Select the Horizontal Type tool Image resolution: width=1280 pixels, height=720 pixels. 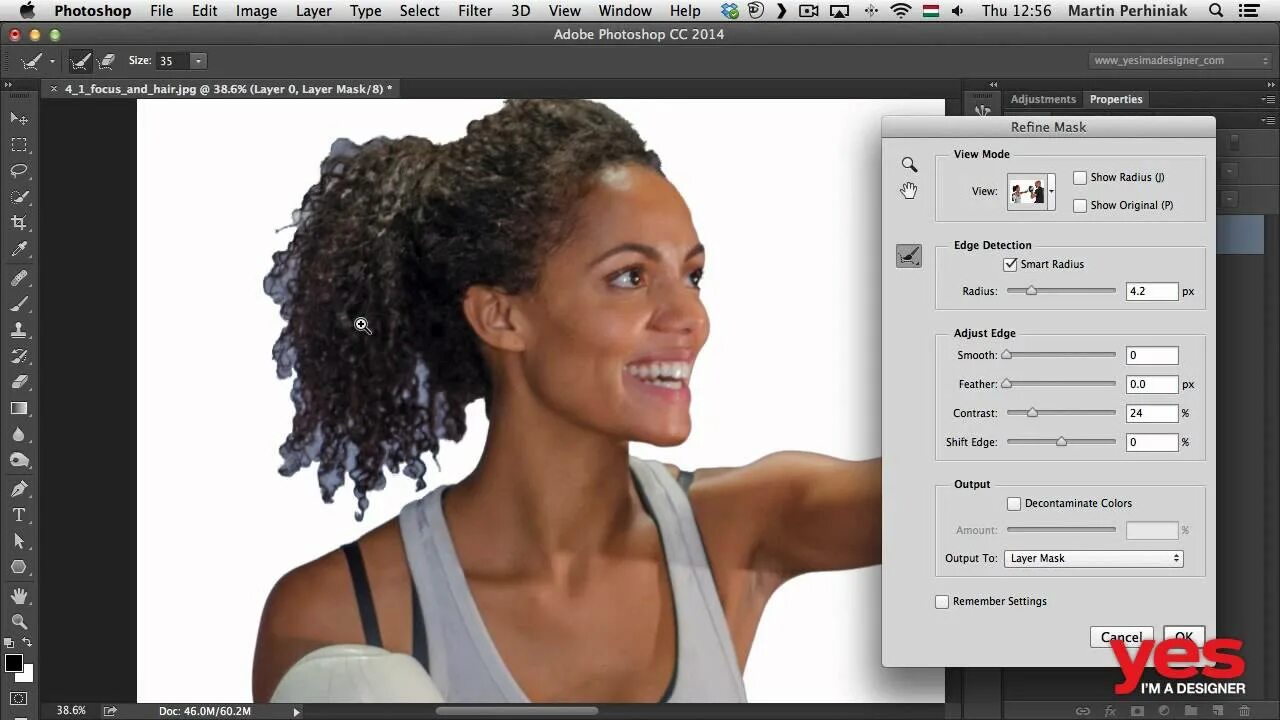[19, 515]
